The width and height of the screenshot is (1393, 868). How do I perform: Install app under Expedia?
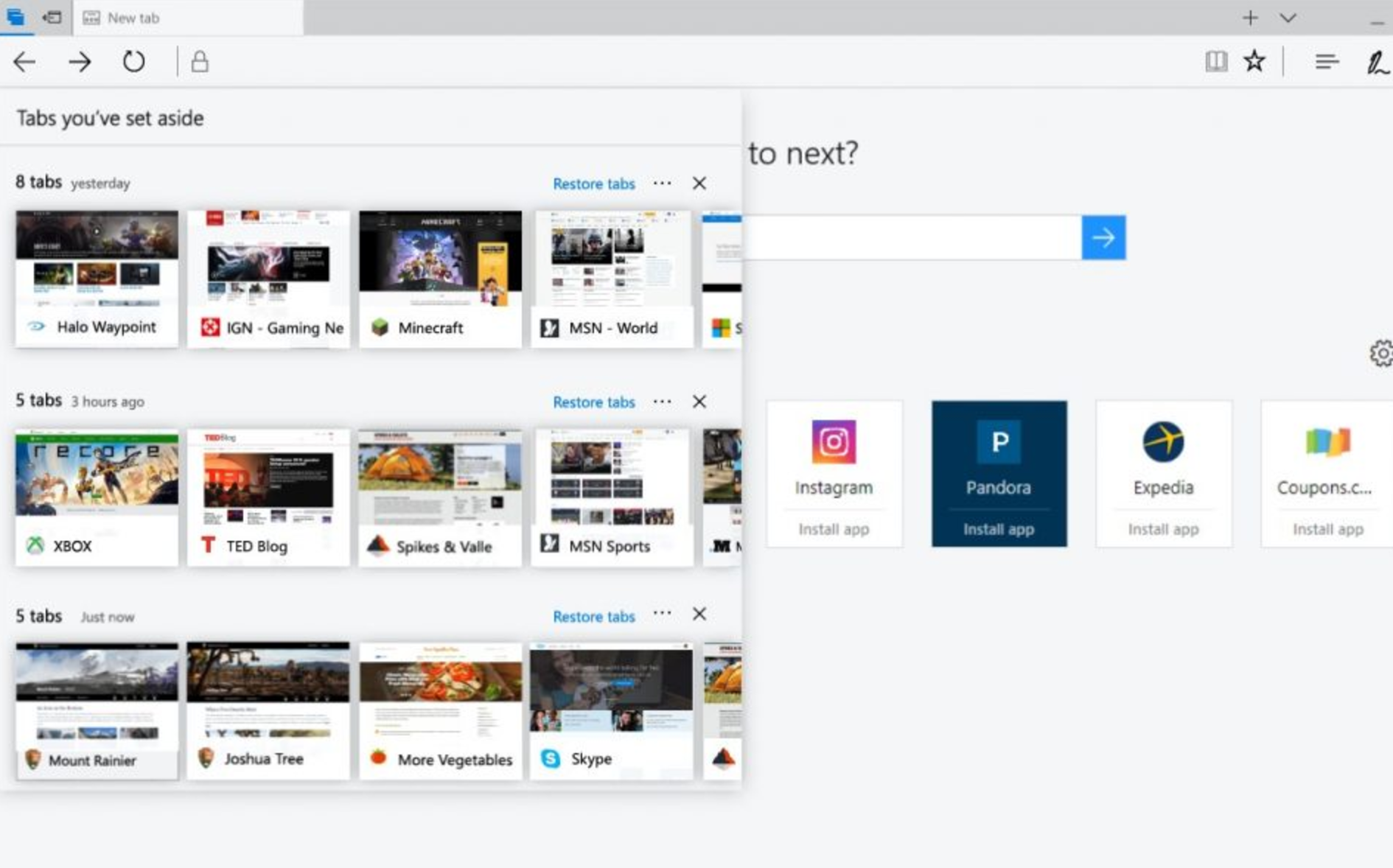pos(1163,529)
